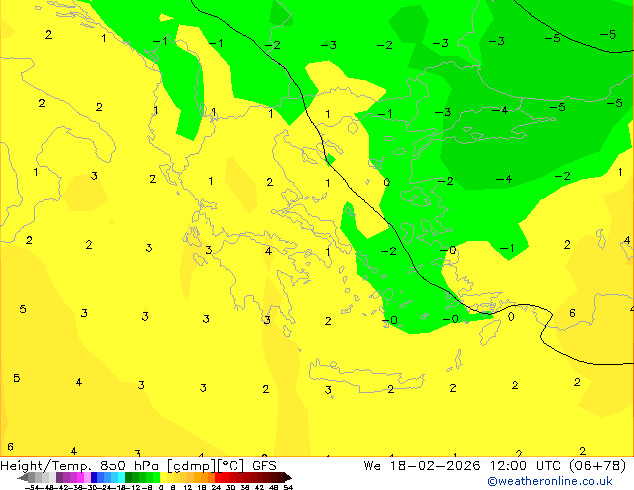Image resolution: width=634 pixels, height=490 pixels.
Task: Pick the cyan legend swatch near -18
Action: [121, 477]
